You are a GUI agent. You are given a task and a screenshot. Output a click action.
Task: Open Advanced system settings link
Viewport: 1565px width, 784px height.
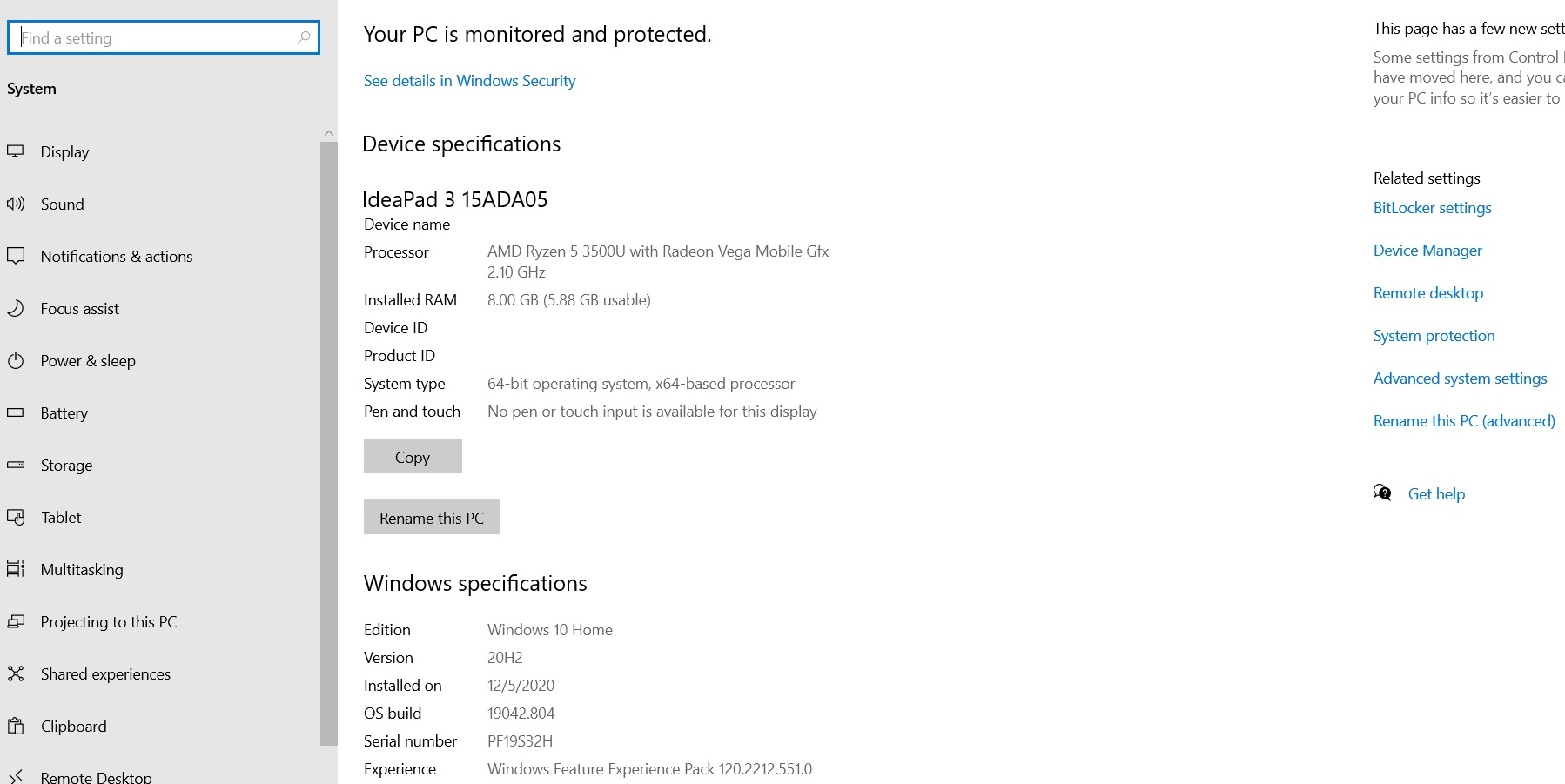click(1460, 379)
